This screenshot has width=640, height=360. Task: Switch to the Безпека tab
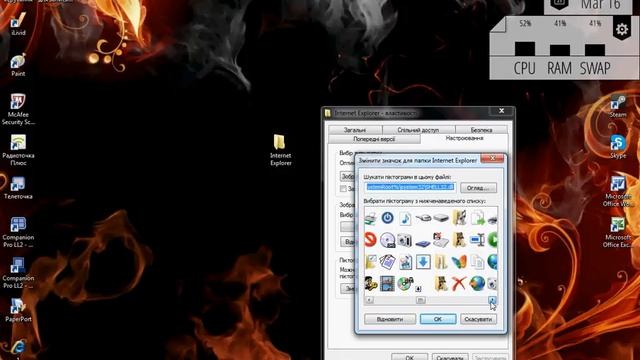(481, 130)
